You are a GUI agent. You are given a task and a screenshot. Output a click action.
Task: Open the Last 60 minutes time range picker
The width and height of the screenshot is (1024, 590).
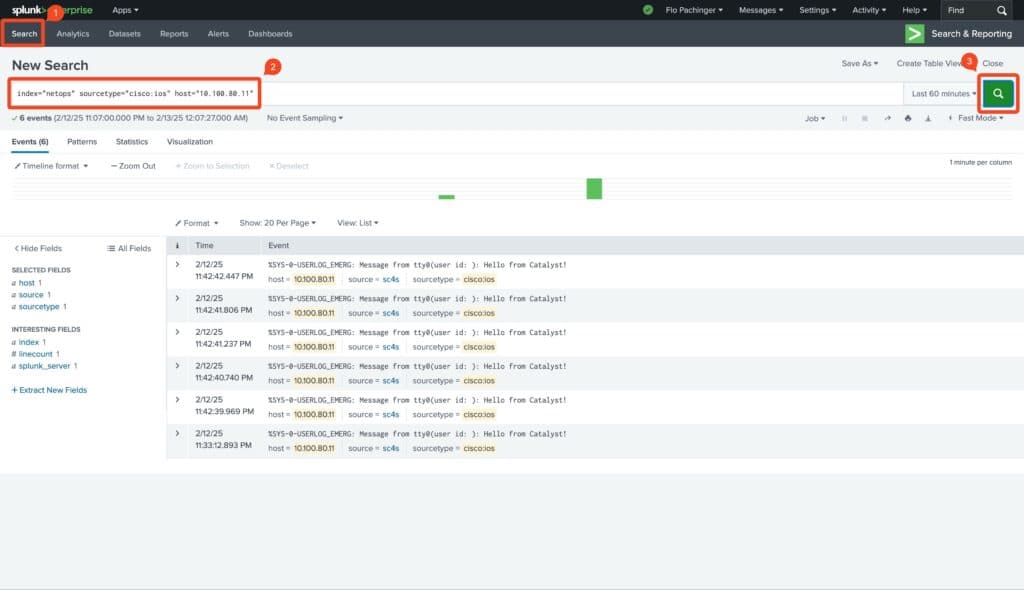[944, 93]
